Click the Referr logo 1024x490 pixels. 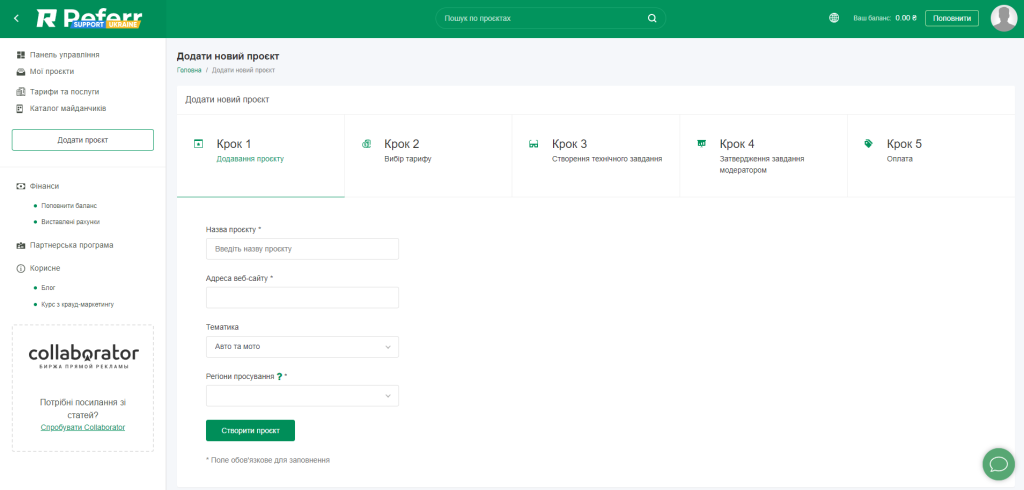89,18
